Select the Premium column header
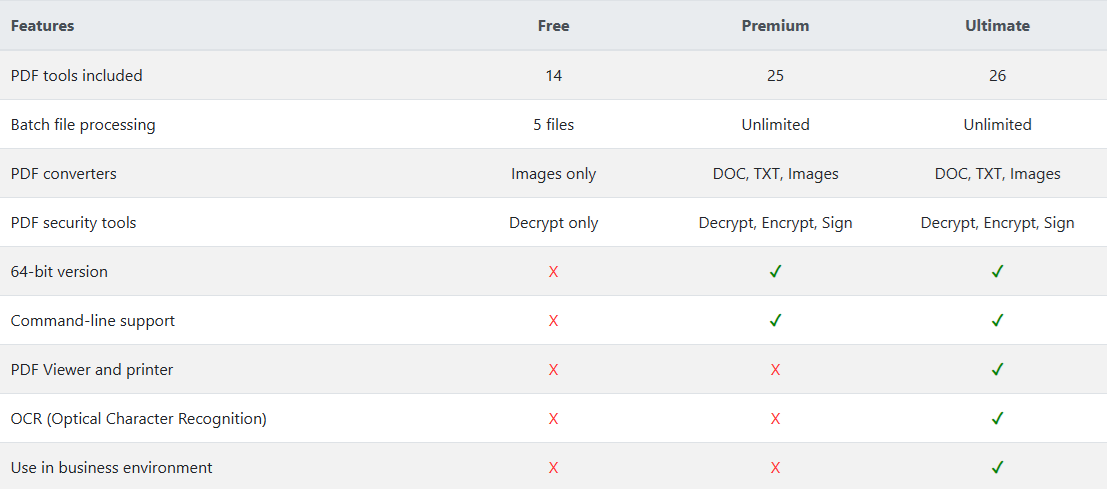 coord(775,26)
